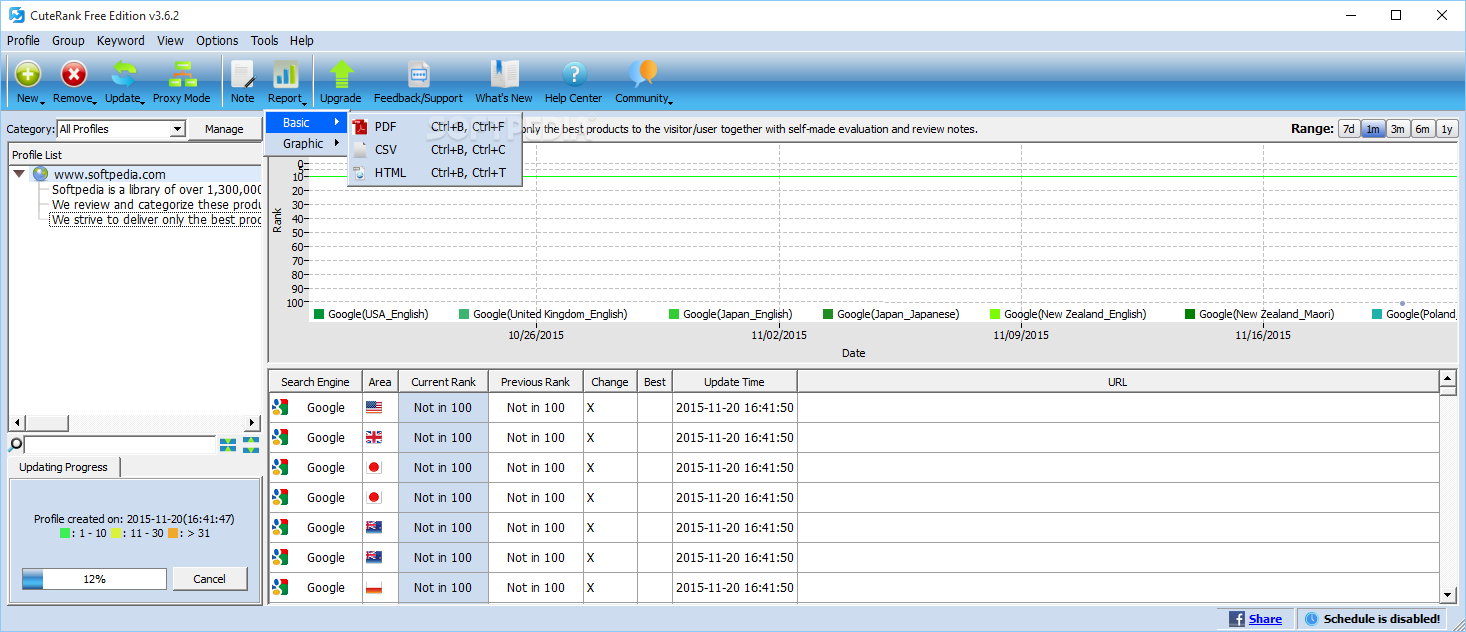
Task: Sort by the Update Time column header
Action: coord(734,382)
